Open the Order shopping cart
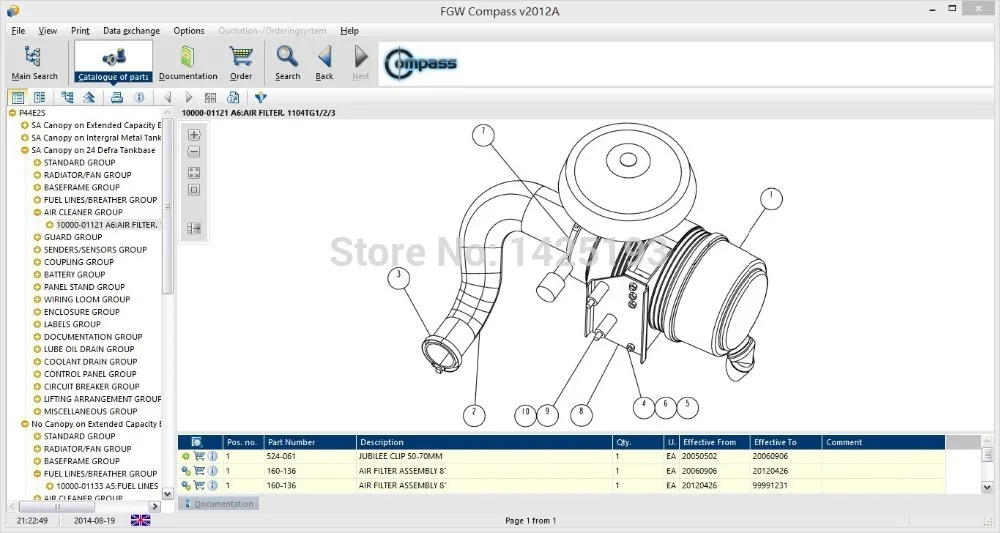This screenshot has width=1000, height=533. pyautogui.click(x=241, y=62)
